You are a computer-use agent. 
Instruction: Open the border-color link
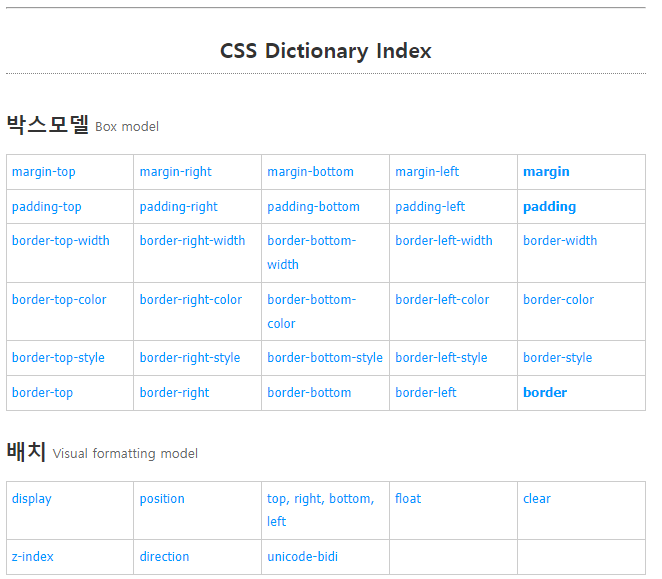(x=558, y=300)
